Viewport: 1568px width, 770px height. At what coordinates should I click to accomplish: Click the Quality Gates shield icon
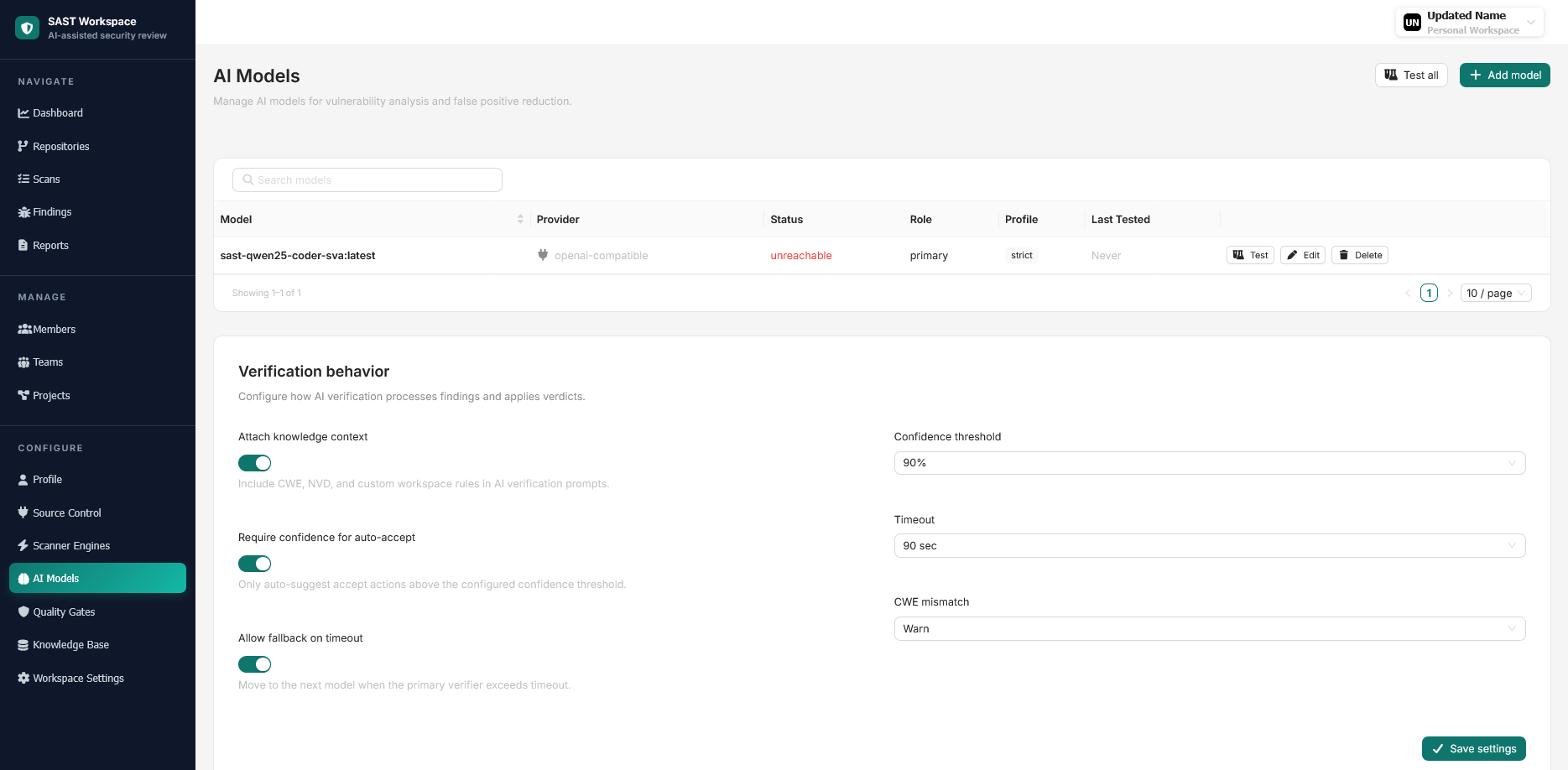pos(23,611)
